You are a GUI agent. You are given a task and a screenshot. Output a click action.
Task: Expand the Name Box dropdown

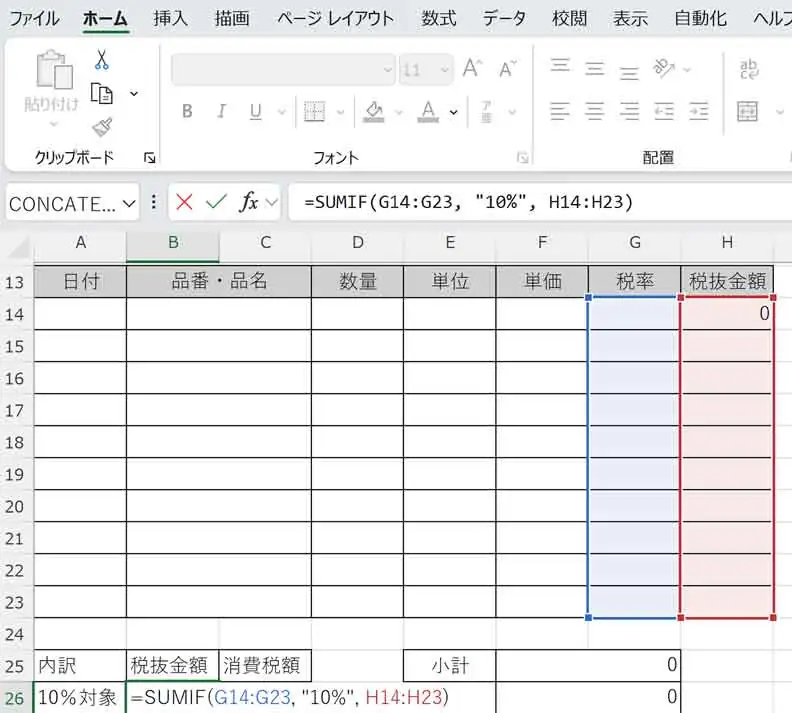[129, 203]
